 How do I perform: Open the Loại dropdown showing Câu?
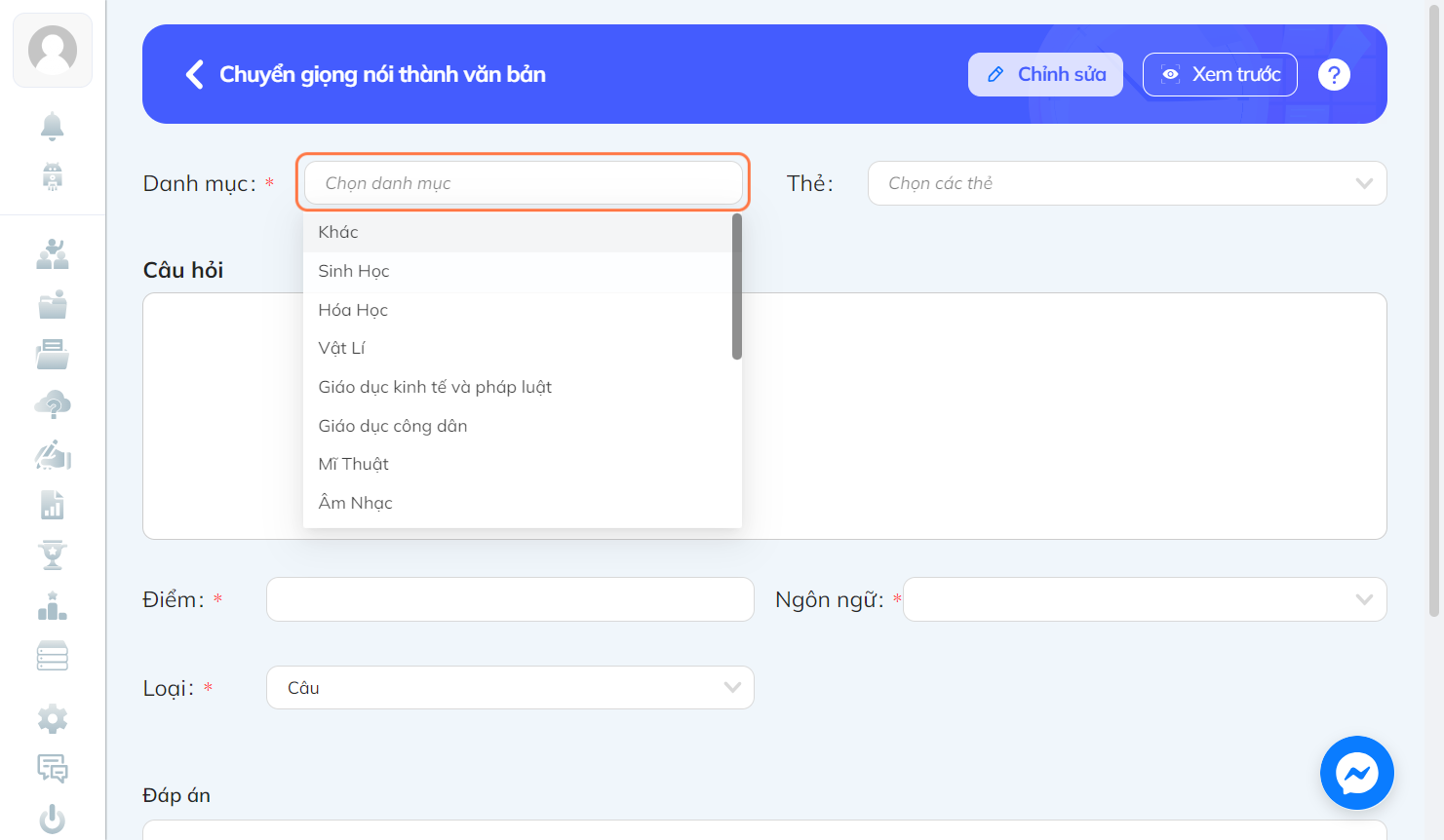[510, 688]
